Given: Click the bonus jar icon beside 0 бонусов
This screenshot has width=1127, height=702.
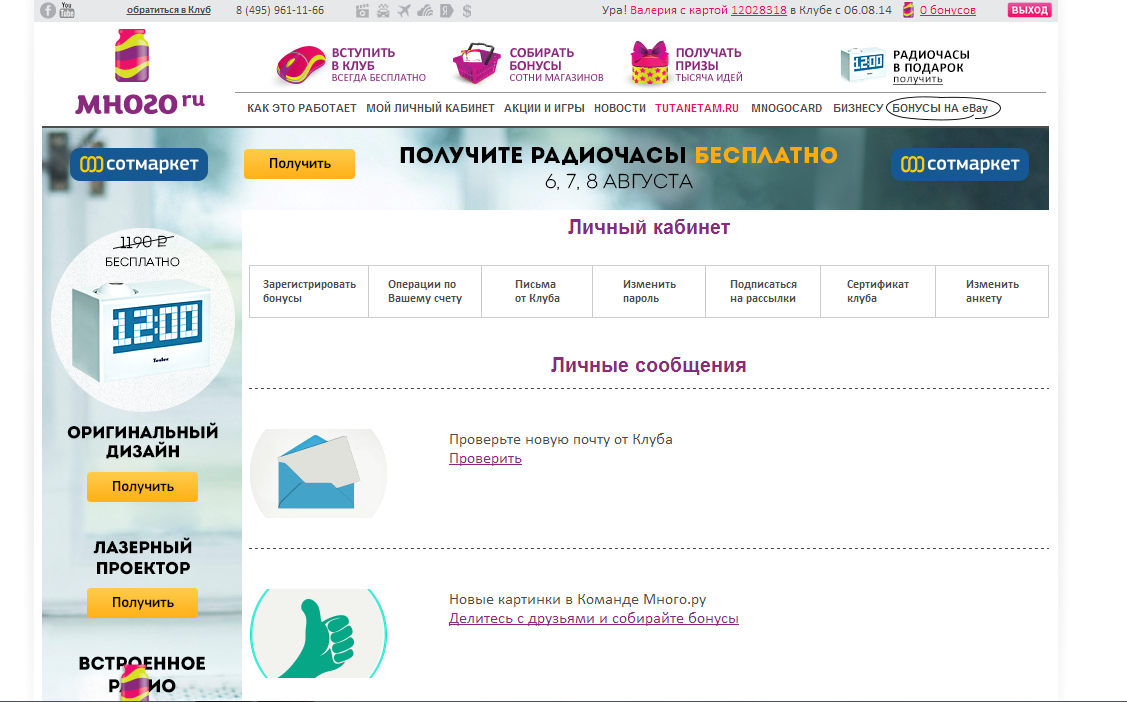Looking at the screenshot, I should (x=908, y=10).
